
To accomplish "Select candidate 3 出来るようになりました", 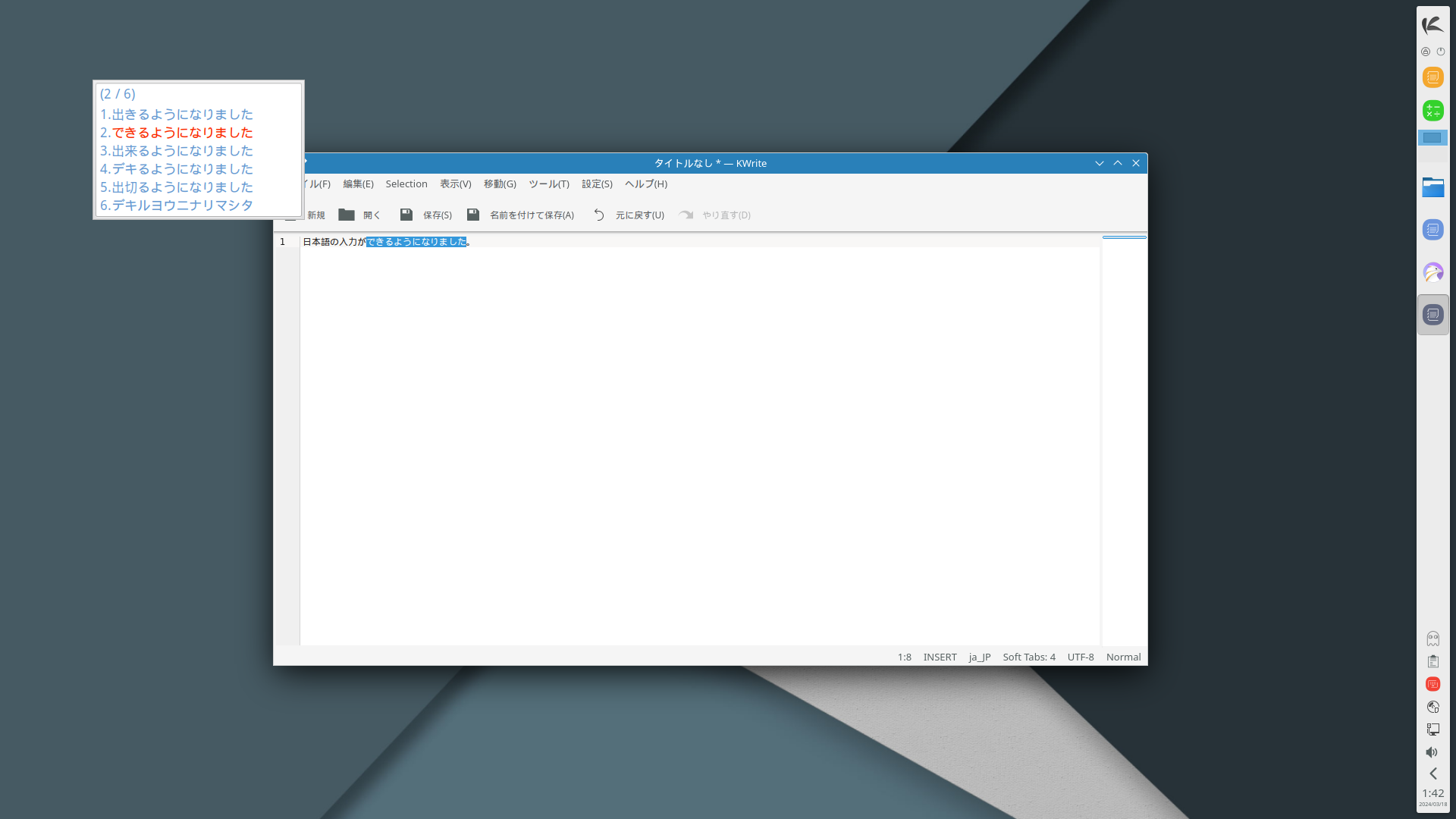I will 177,151.
